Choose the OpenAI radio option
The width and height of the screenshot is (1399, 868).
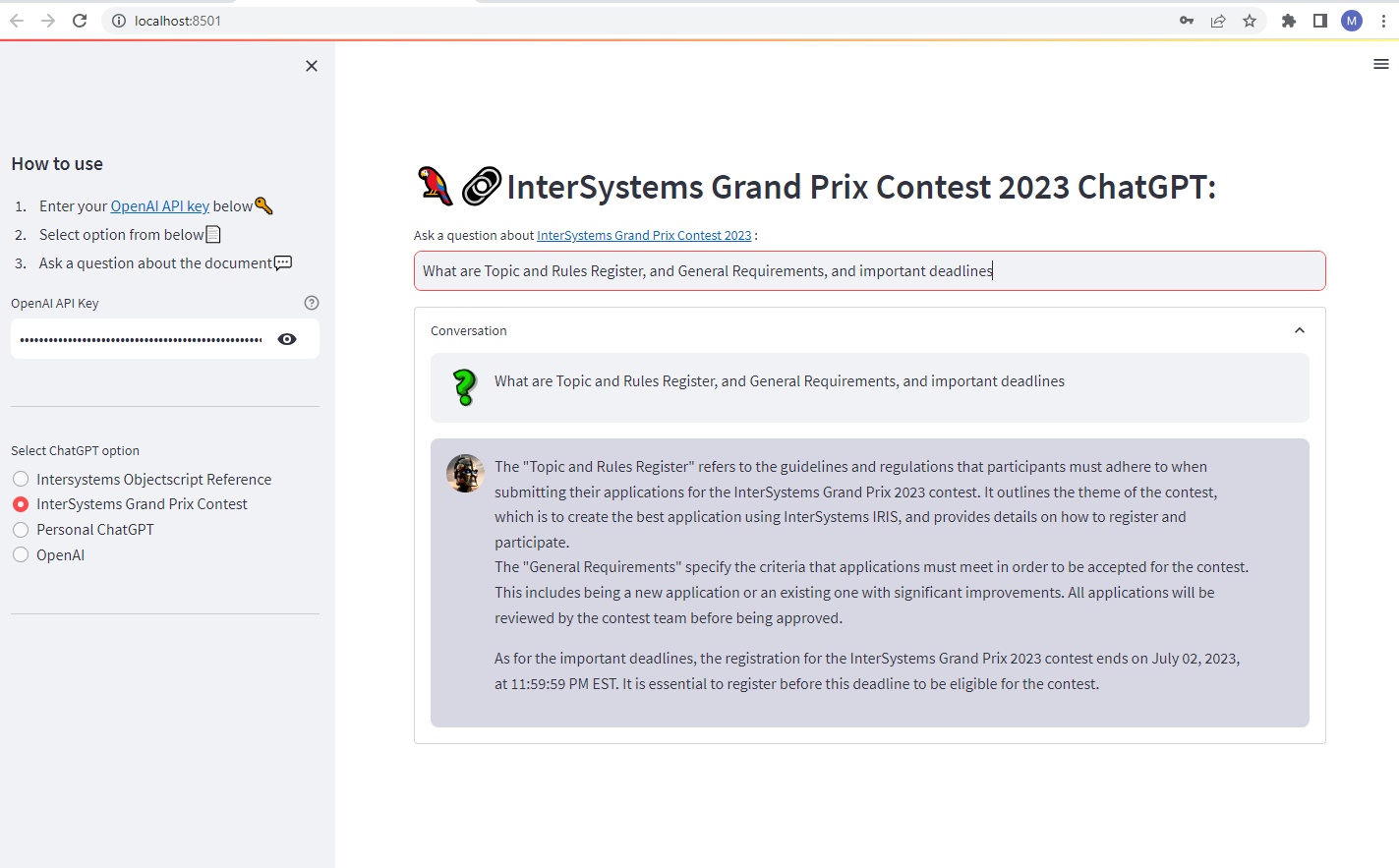[x=21, y=555]
